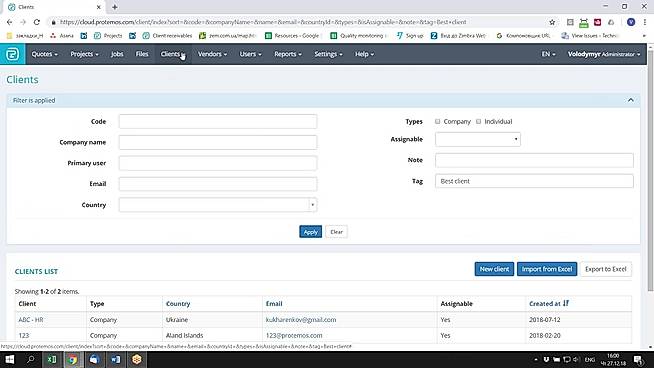
Task: Switch to Excel in taskbar
Action: [52, 359]
